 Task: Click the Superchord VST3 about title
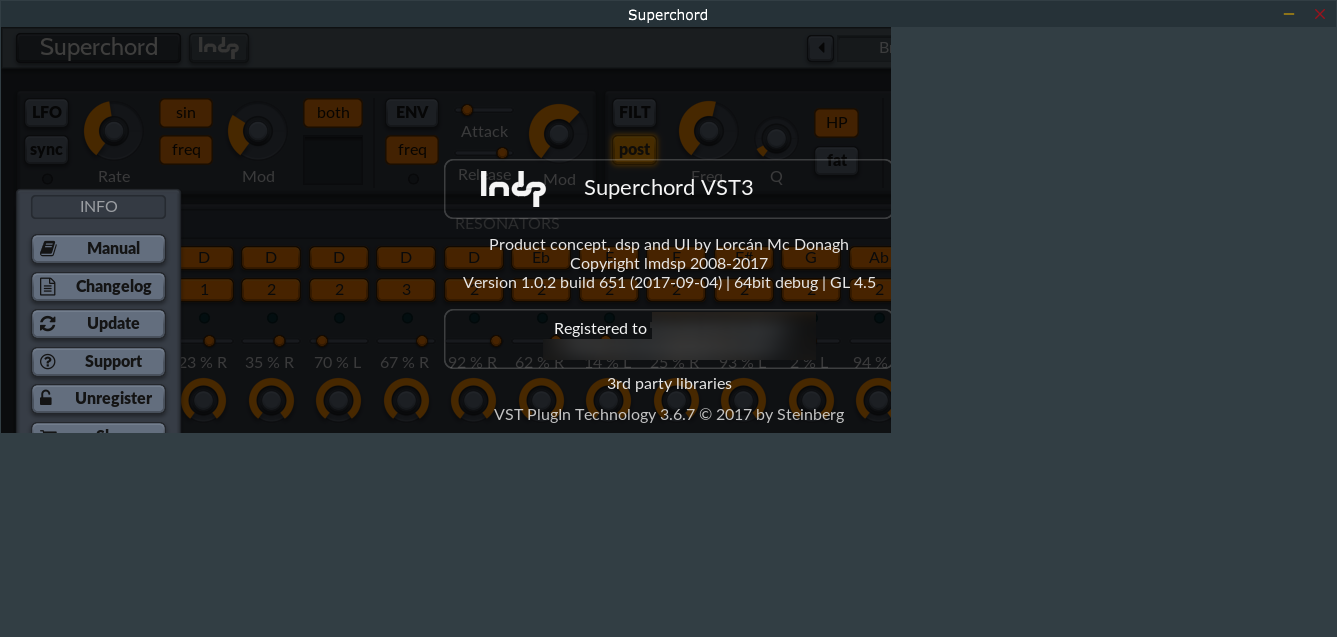coord(668,187)
